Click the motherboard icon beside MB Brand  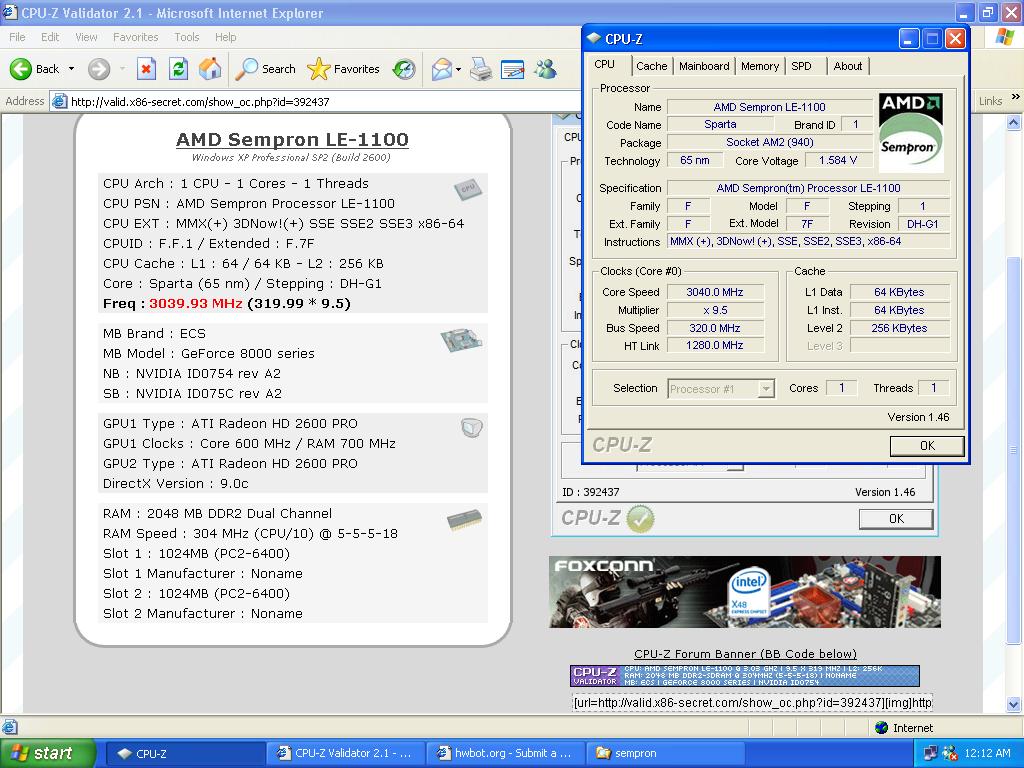(x=461, y=340)
